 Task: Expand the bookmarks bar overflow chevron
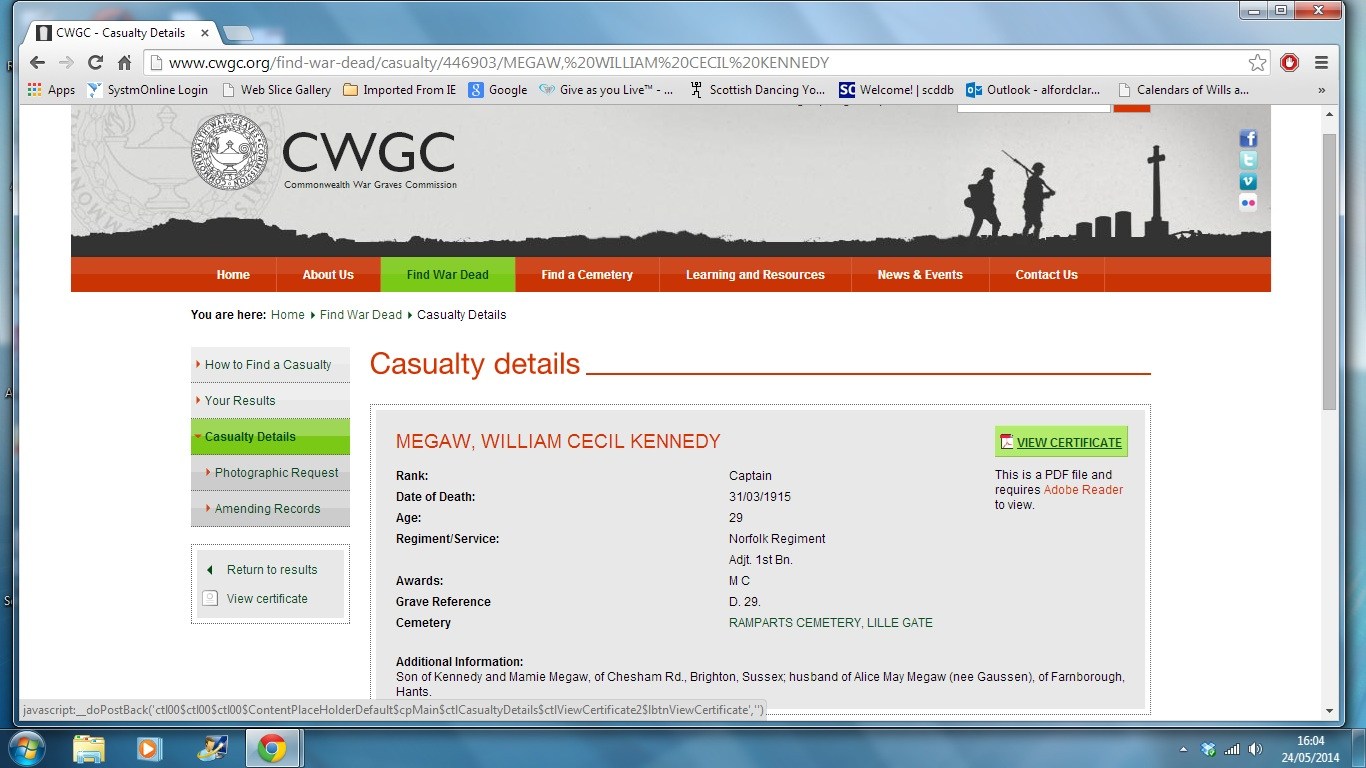tap(1321, 90)
